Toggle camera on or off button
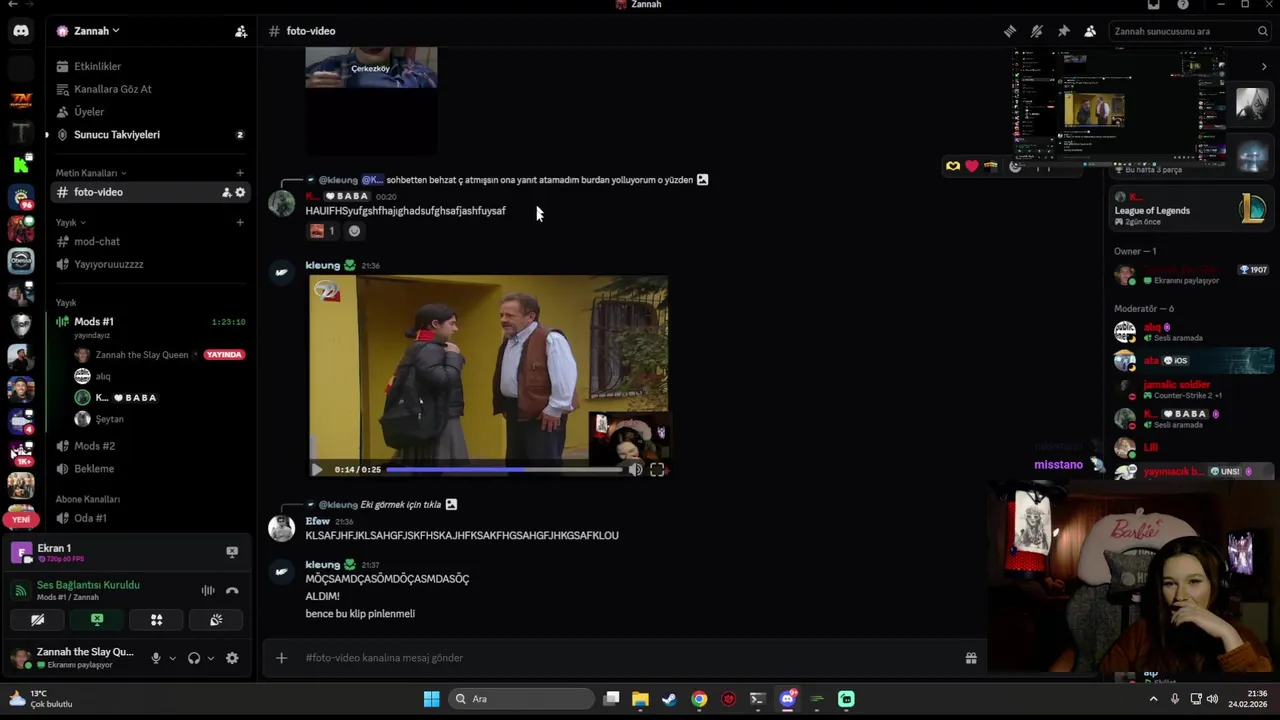This screenshot has width=1280, height=720. coord(38,620)
